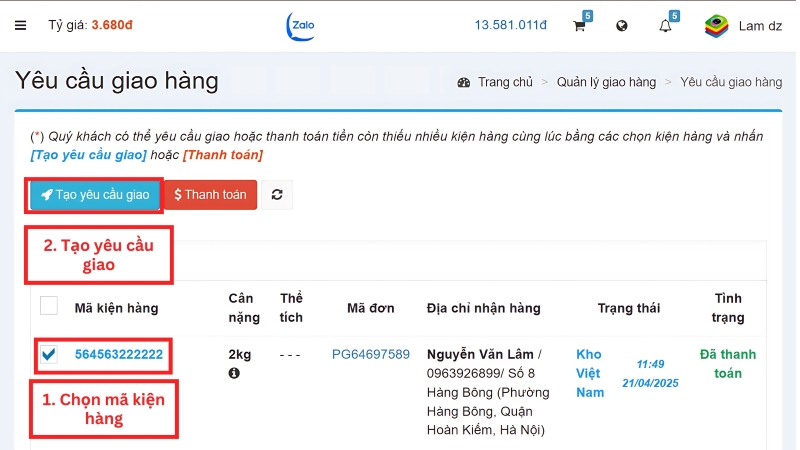Open package code 564563222222

119,354
